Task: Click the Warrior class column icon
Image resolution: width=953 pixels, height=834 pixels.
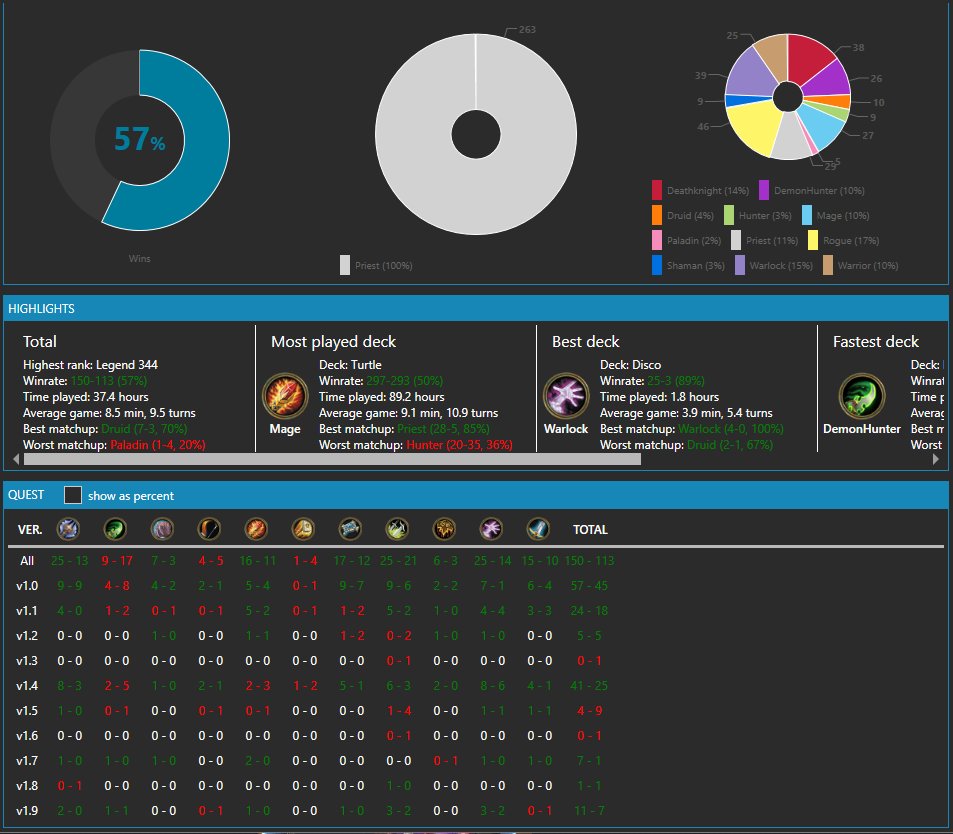Action: [x=538, y=529]
